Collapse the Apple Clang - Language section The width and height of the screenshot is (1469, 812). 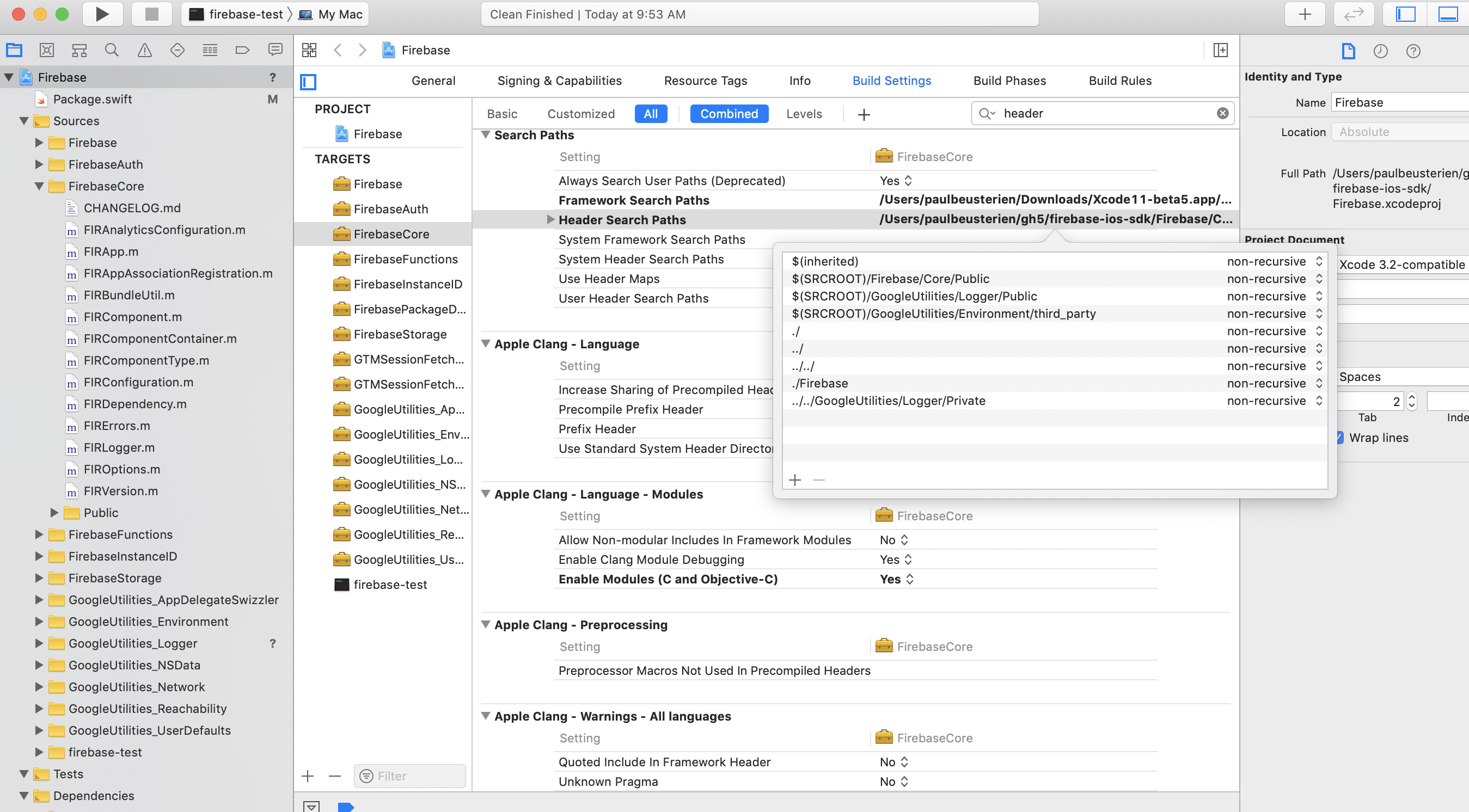(x=486, y=343)
